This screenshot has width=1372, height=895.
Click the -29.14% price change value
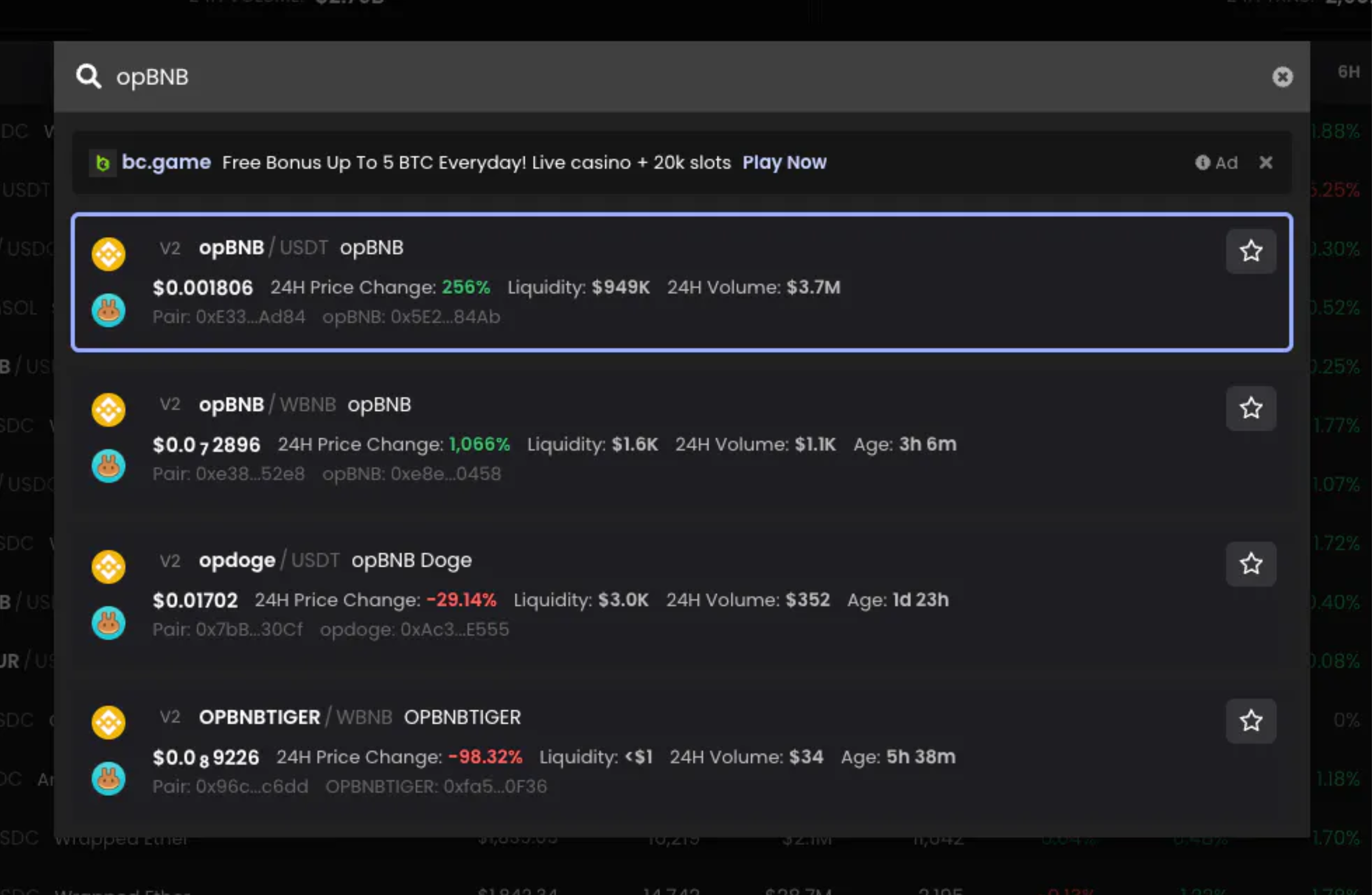point(461,600)
